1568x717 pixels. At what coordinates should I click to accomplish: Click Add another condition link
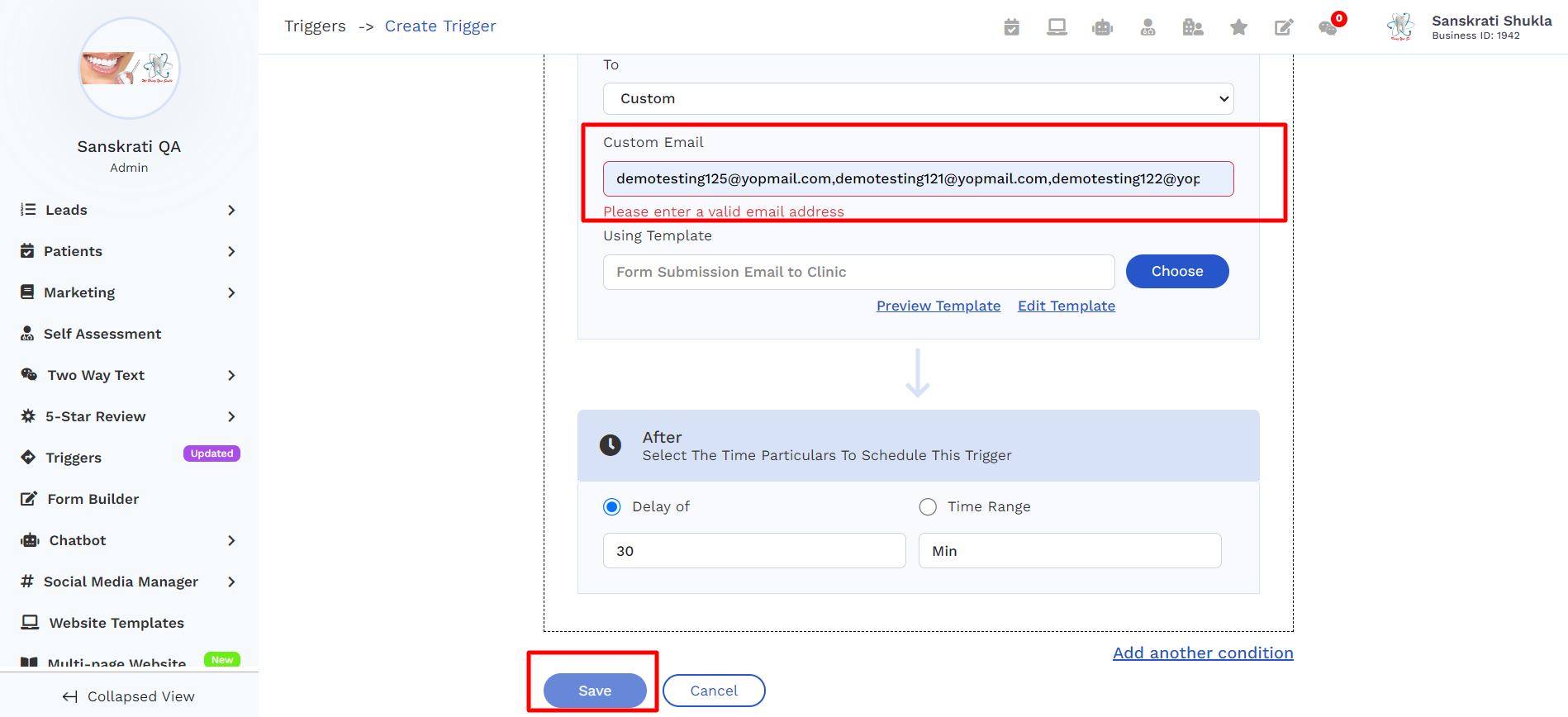(1202, 653)
